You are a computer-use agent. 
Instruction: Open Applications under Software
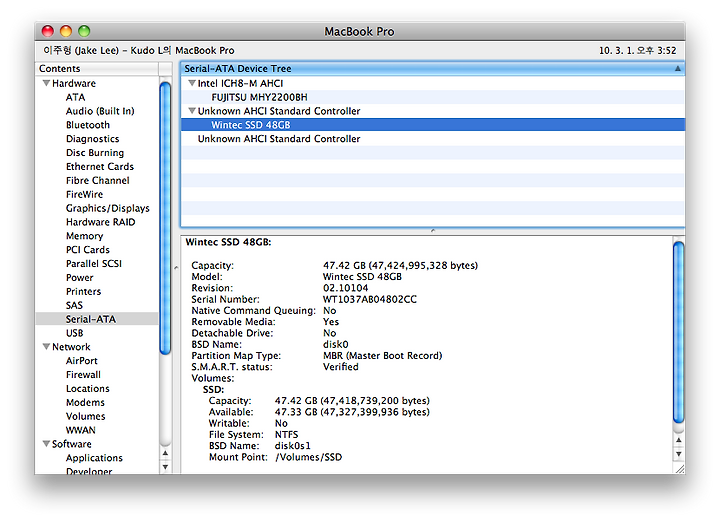click(94, 458)
